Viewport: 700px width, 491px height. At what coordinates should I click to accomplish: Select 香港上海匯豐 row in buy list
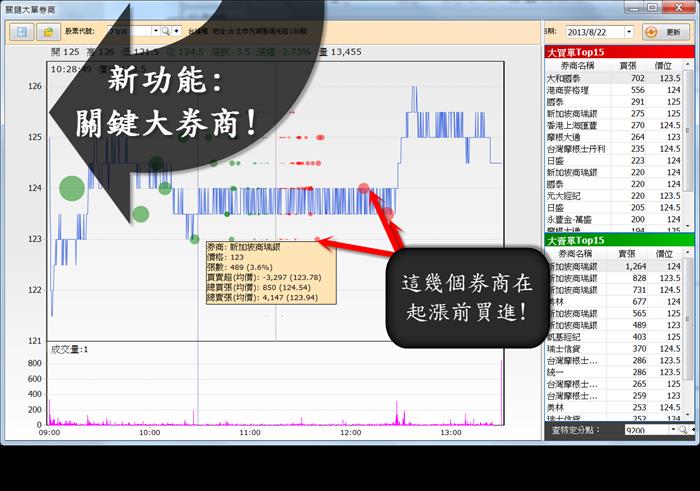coord(614,125)
